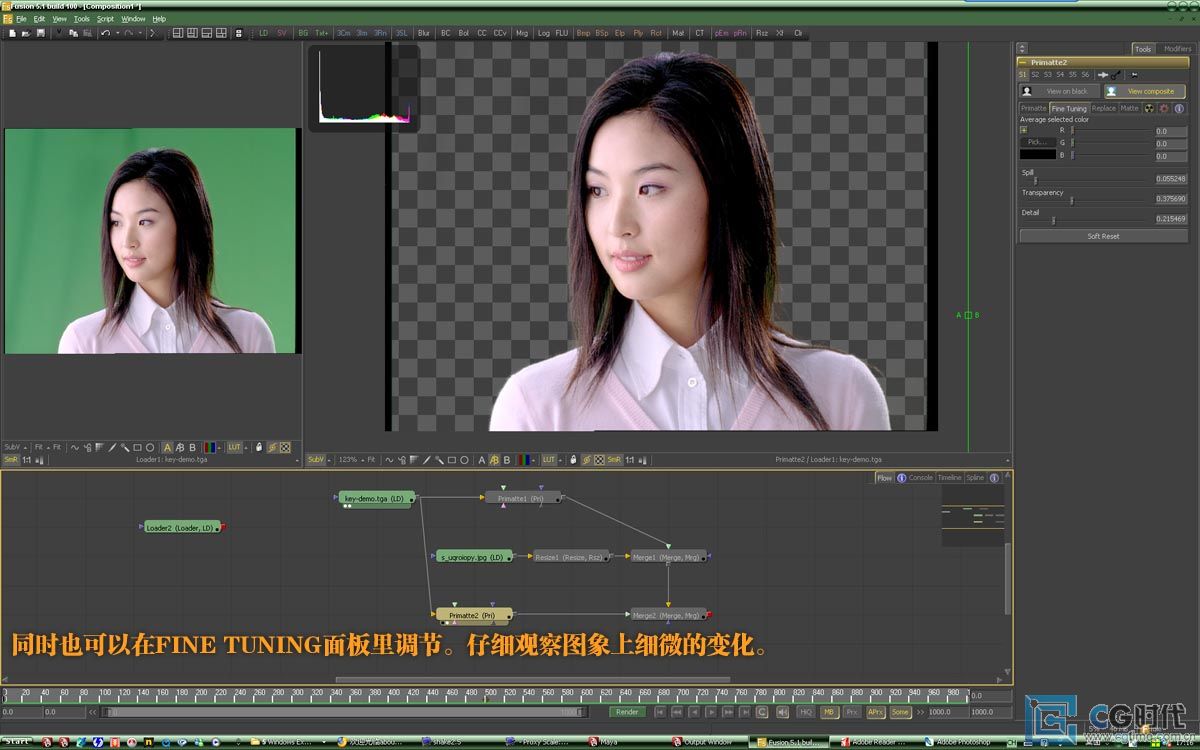Image resolution: width=1200 pixels, height=750 pixels.
Task: Click the Undo arrow in the toolbar
Action: [106, 33]
